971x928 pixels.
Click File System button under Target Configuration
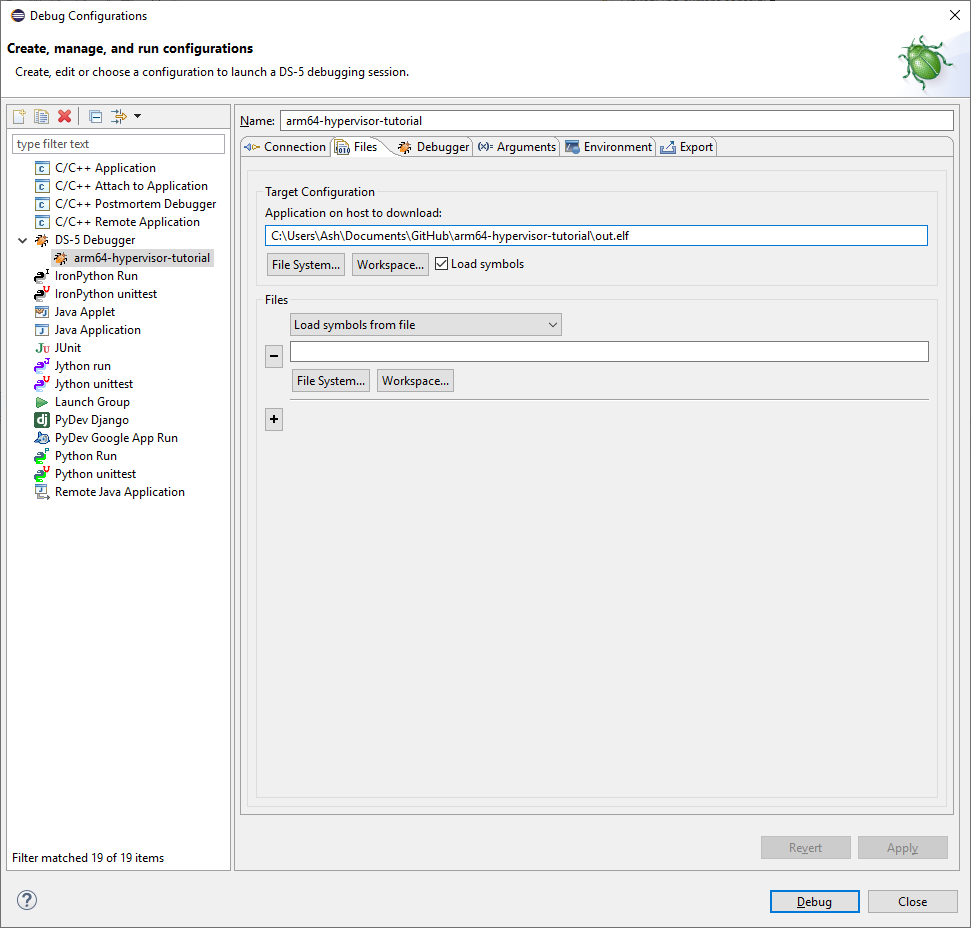(305, 264)
